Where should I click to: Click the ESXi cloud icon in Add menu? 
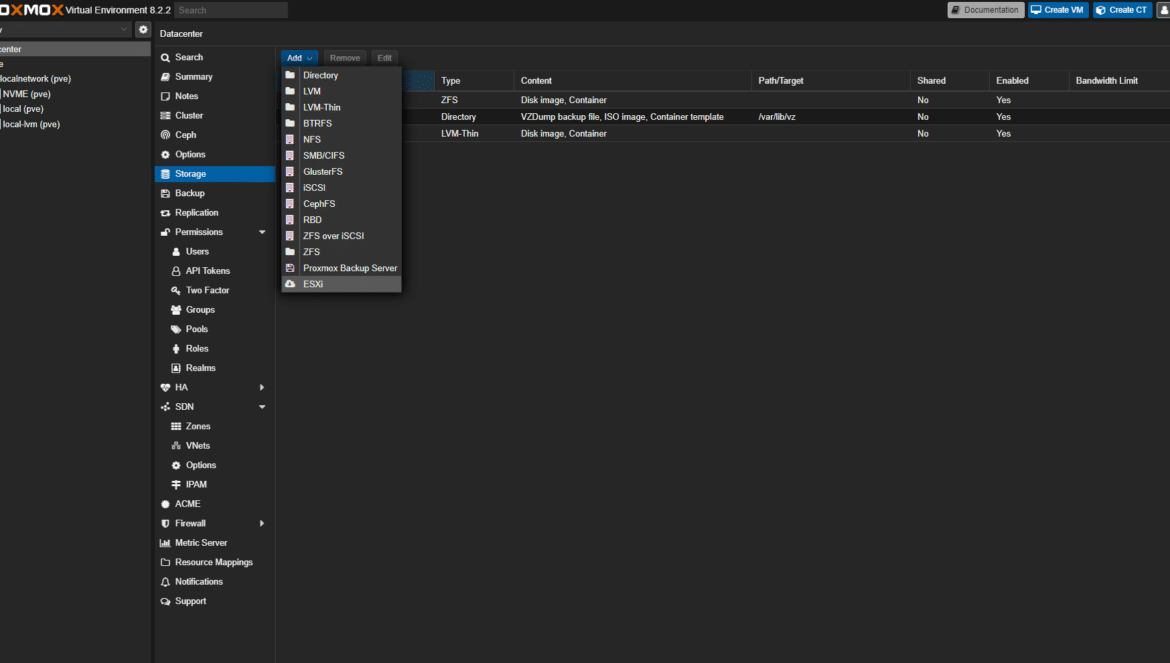[x=290, y=284]
